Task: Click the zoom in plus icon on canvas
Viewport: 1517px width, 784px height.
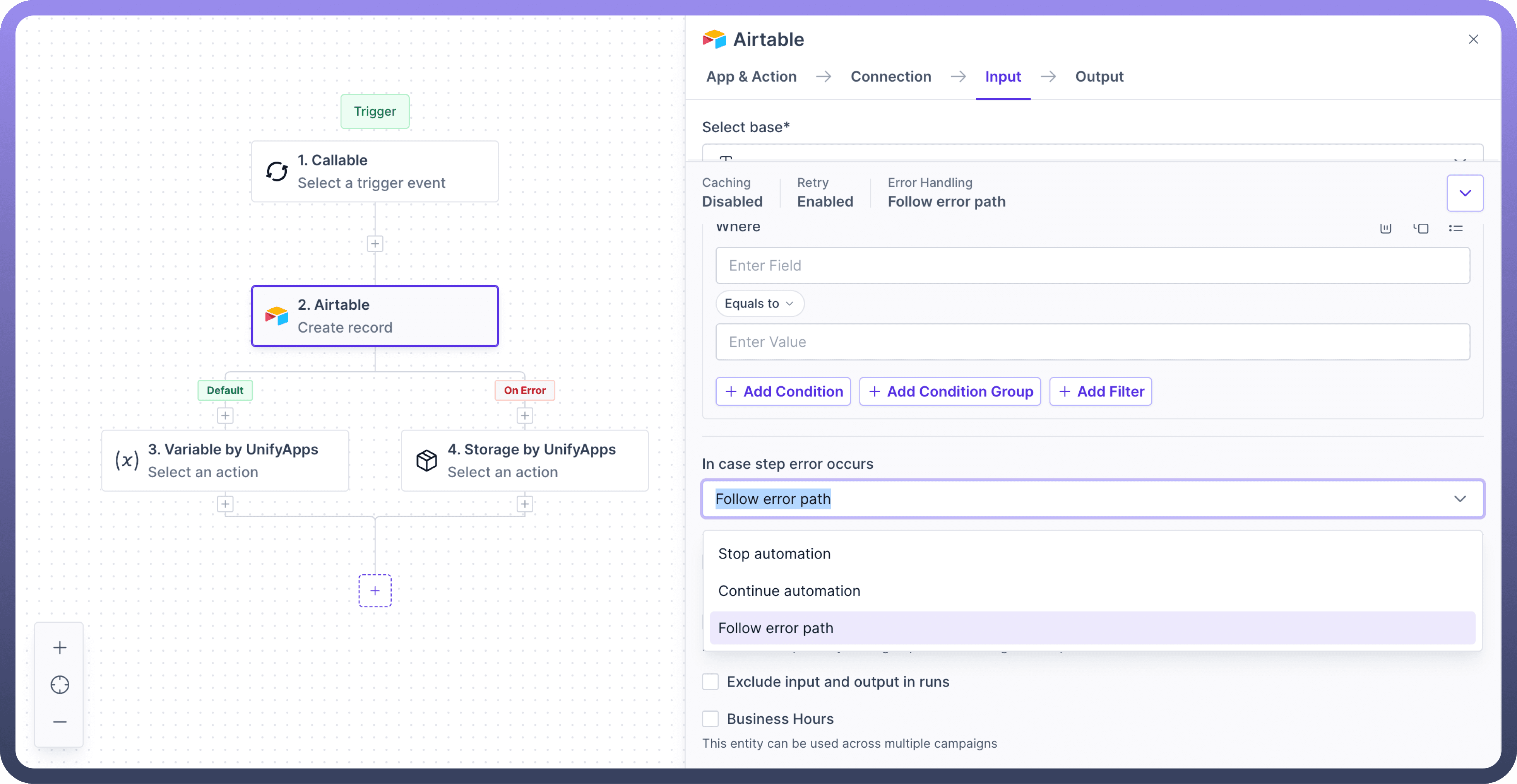Action: click(60, 647)
